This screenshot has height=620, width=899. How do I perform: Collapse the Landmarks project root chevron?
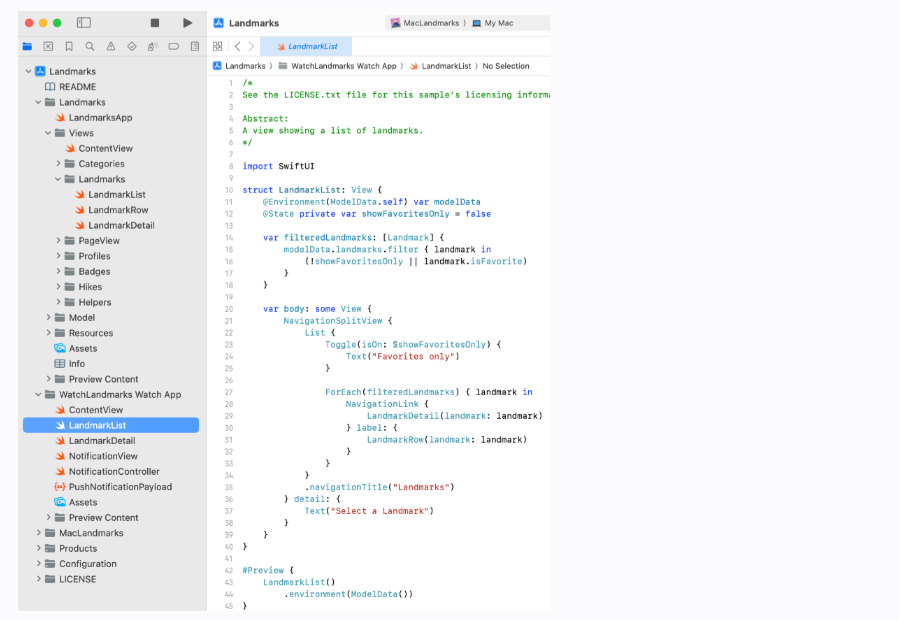28,71
